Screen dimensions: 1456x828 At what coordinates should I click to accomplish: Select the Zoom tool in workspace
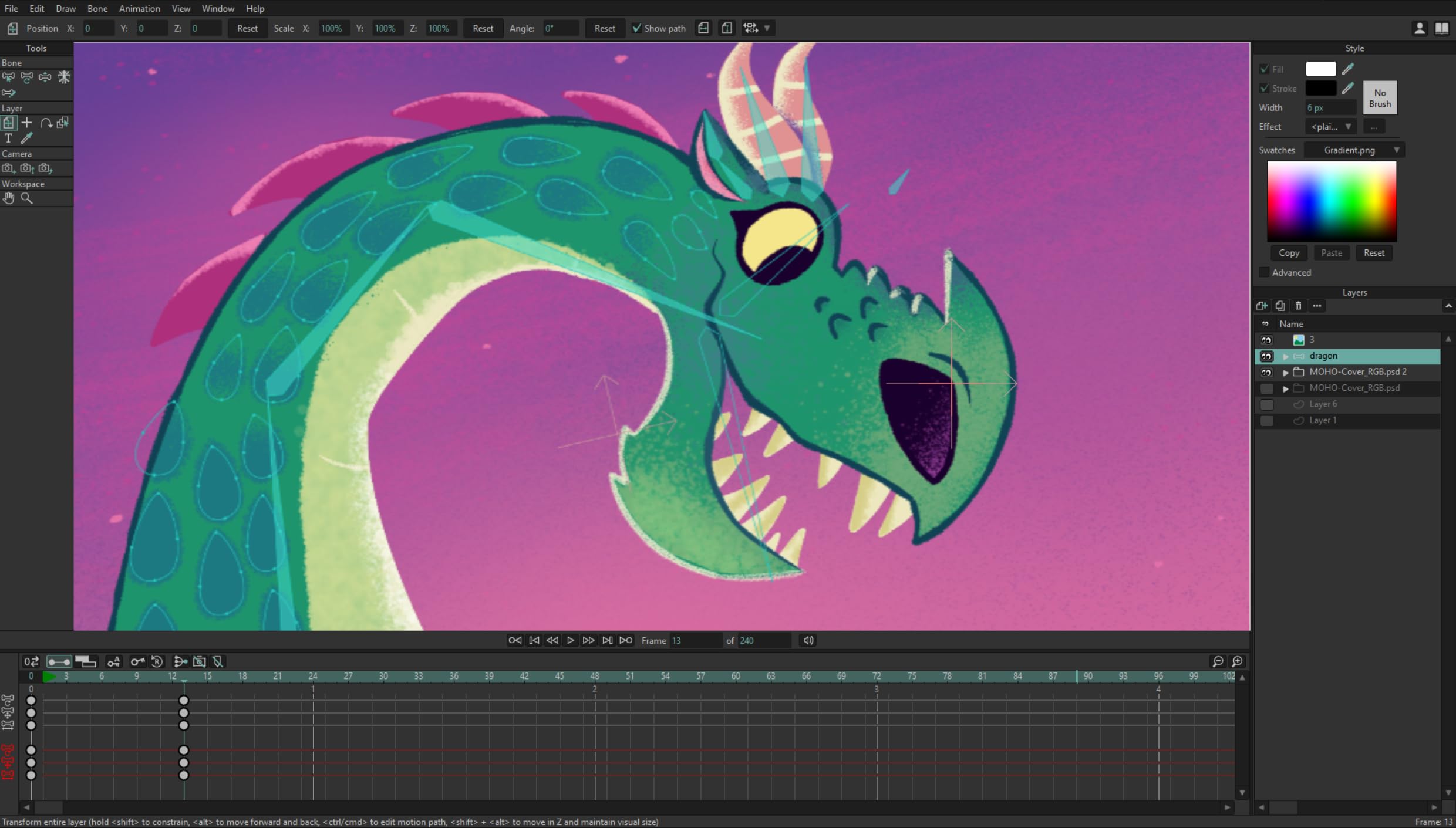coord(27,198)
